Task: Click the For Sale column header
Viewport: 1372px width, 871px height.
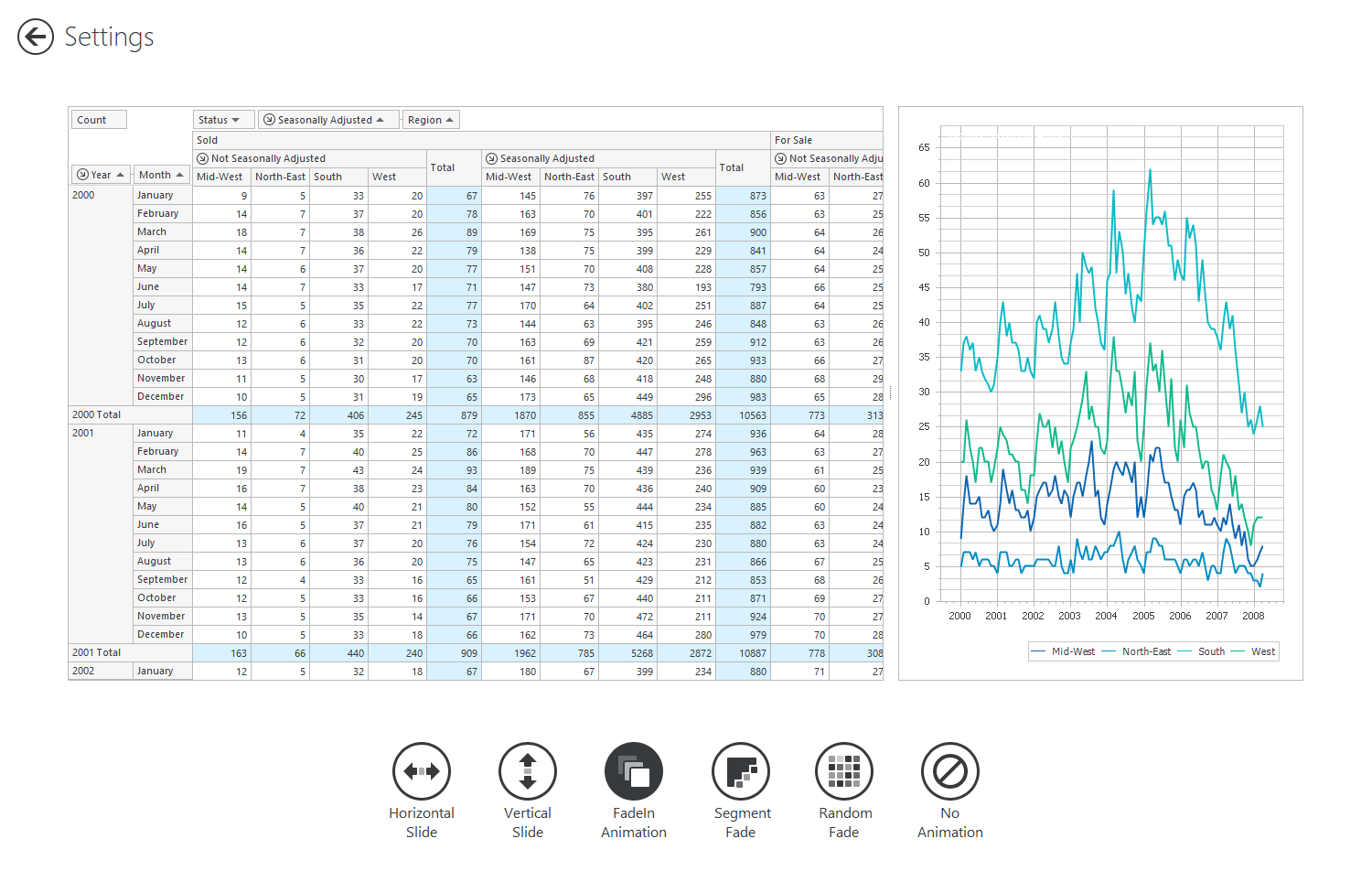Action: click(793, 140)
